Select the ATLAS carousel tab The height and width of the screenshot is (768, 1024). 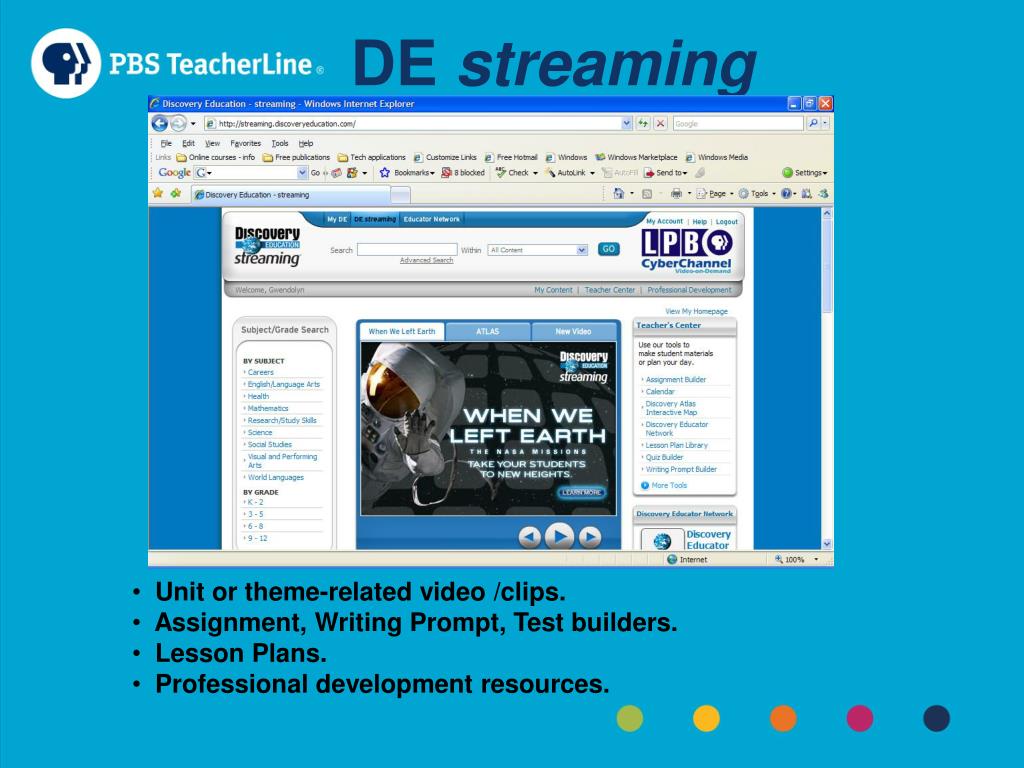tap(487, 331)
